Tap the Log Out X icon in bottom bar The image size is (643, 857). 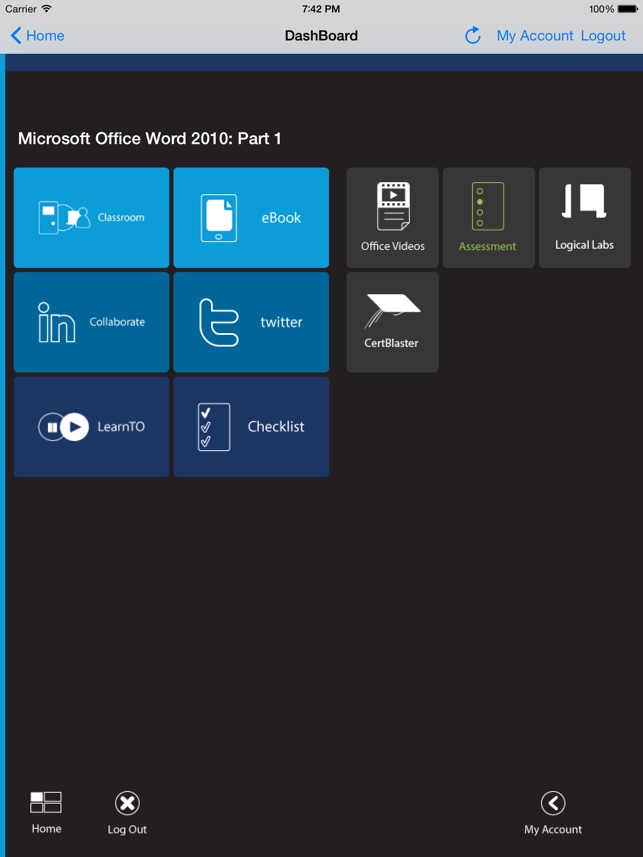[127, 803]
